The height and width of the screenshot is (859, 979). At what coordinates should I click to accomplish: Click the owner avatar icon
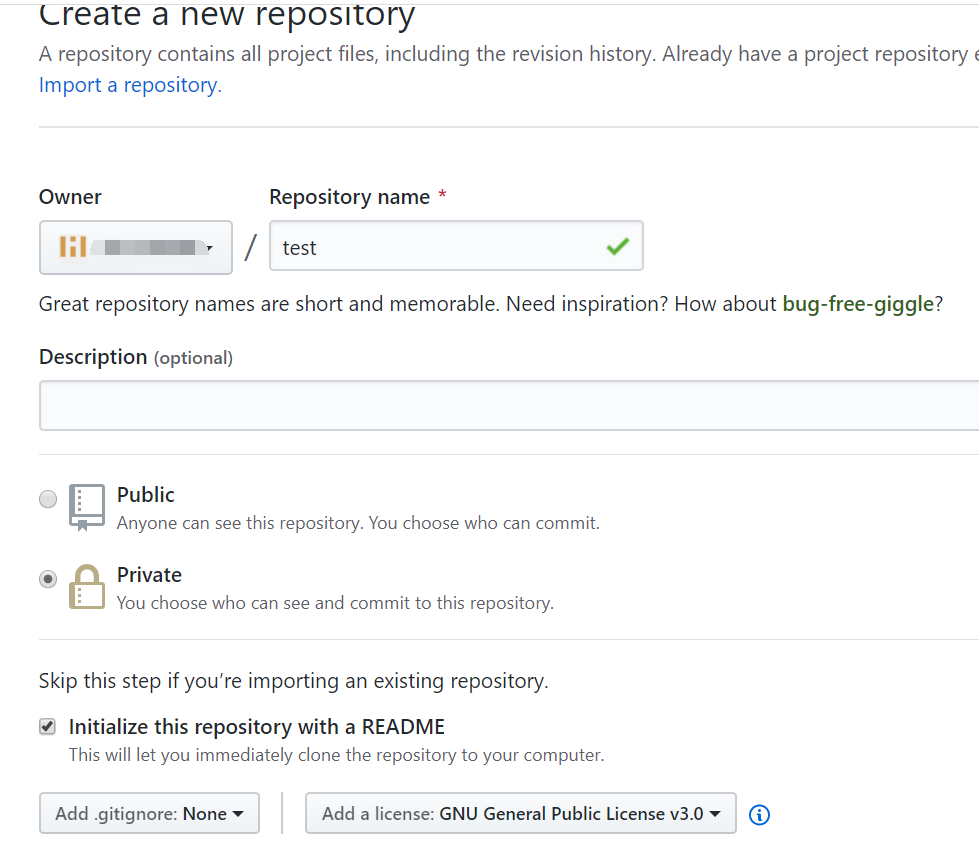73,247
